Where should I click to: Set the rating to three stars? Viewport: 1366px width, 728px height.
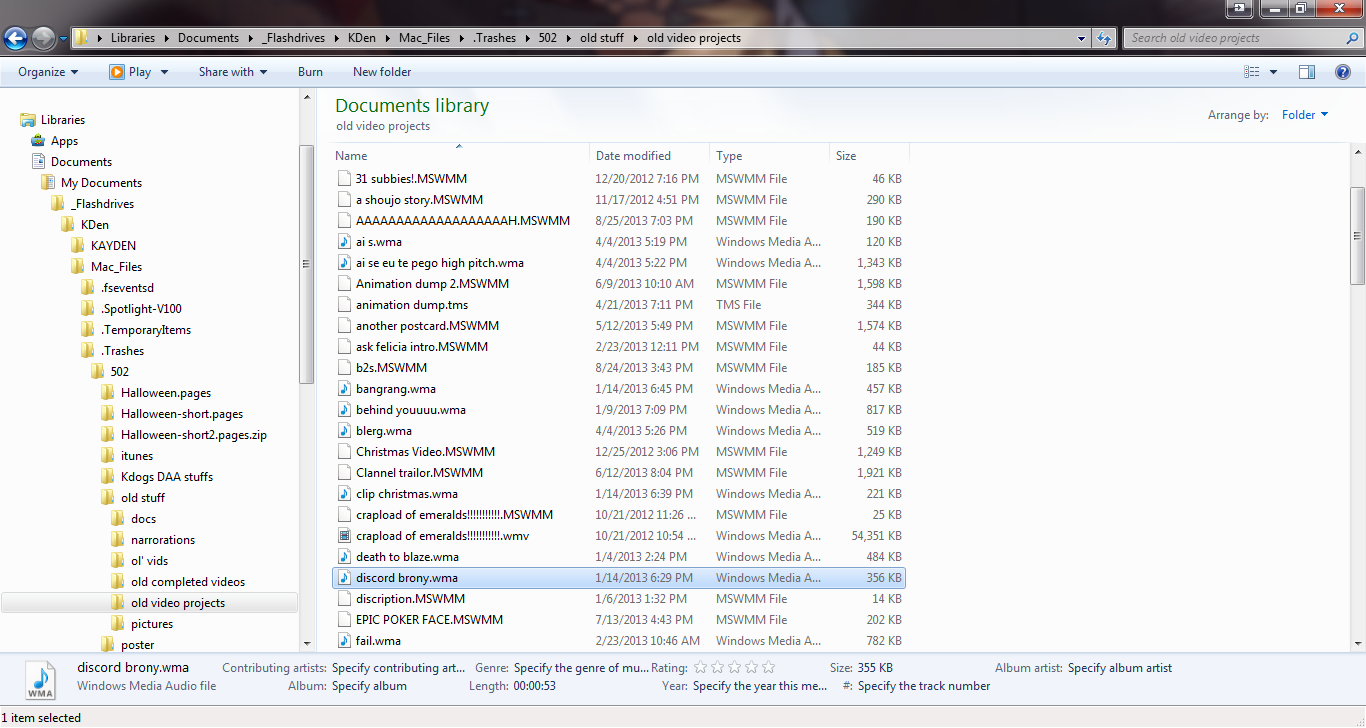pos(734,668)
